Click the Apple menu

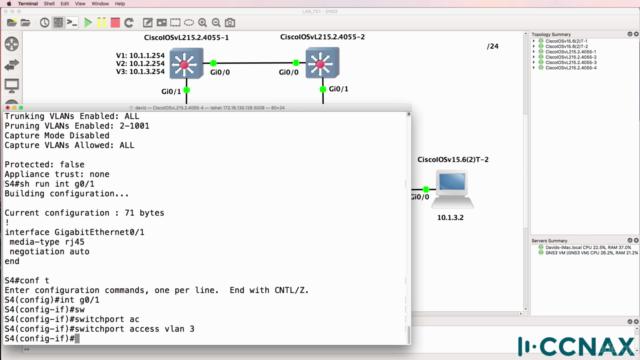[x=9, y=4]
